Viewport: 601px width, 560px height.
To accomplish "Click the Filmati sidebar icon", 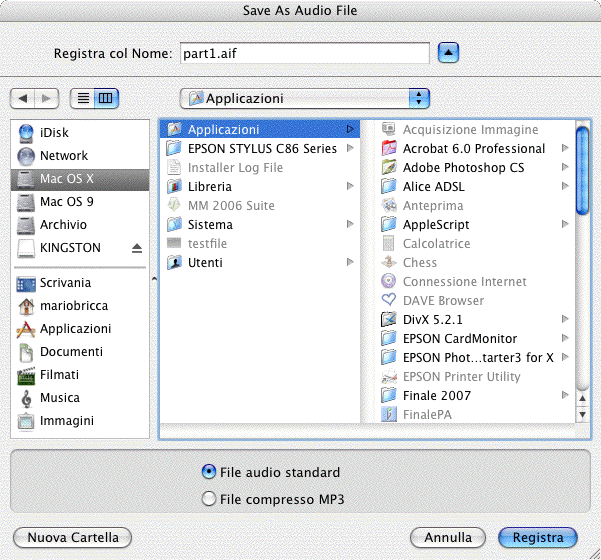I will [27, 375].
